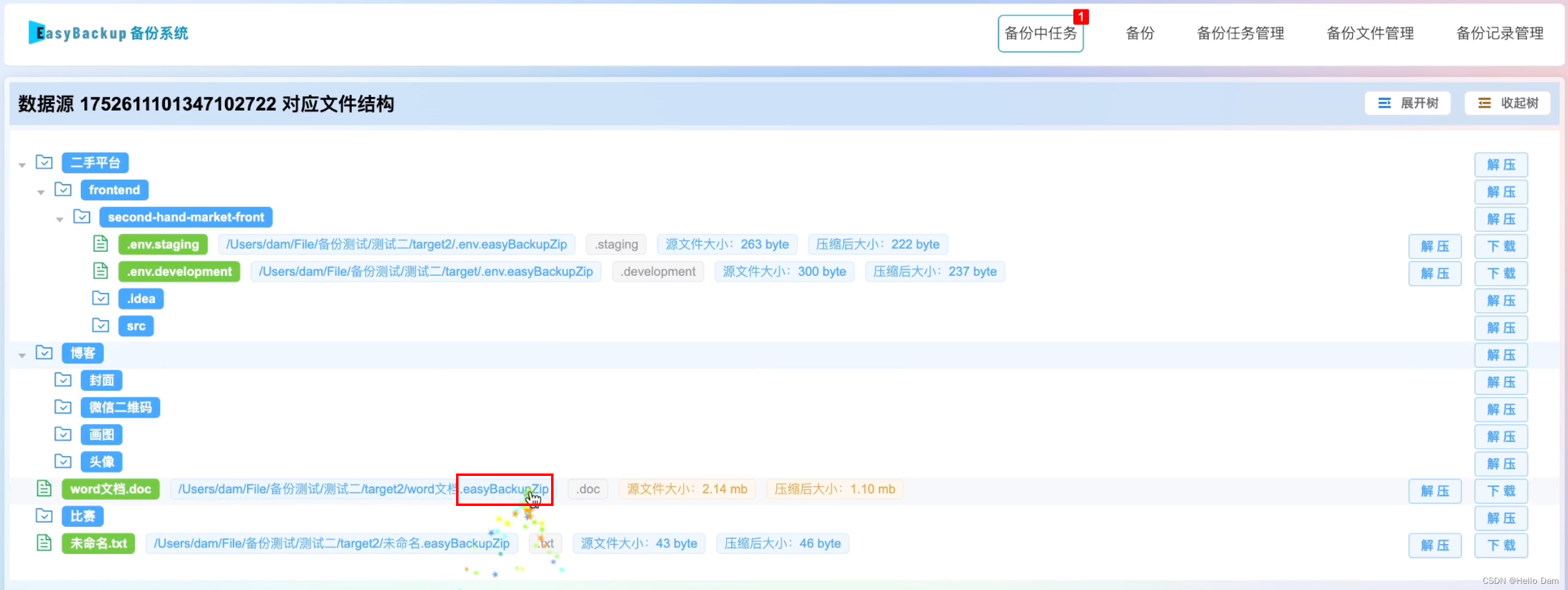Viewport: 1568px width, 590px height.
Task: Click the .development extension tag
Action: tap(658, 272)
